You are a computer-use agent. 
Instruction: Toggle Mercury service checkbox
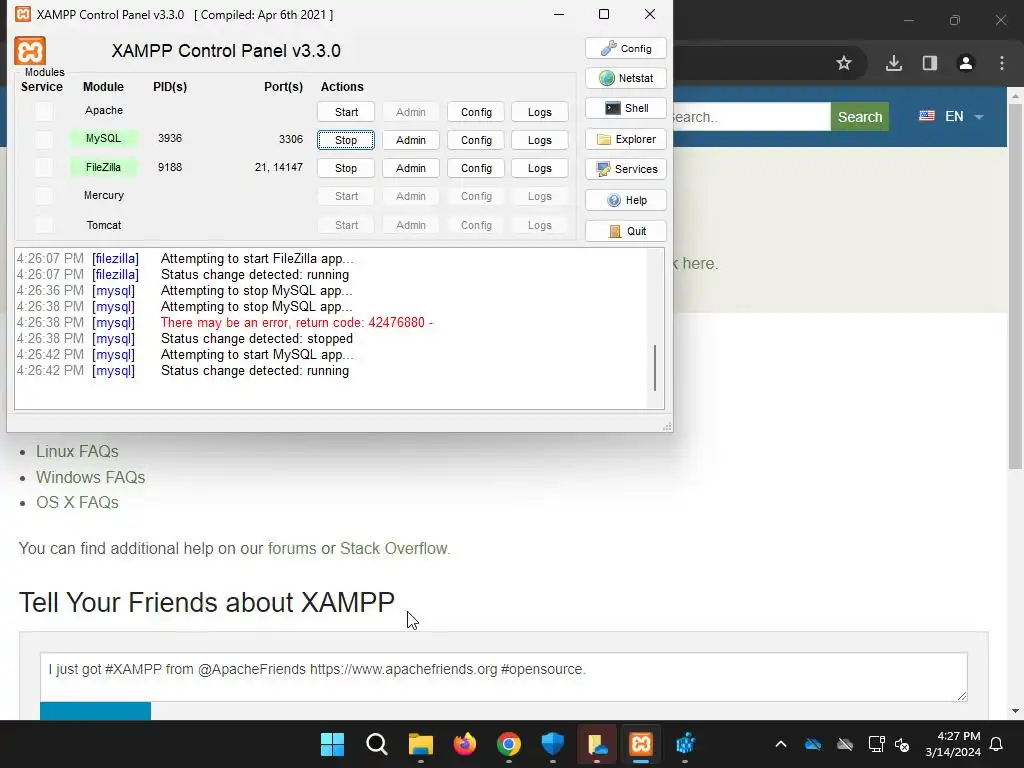point(44,195)
